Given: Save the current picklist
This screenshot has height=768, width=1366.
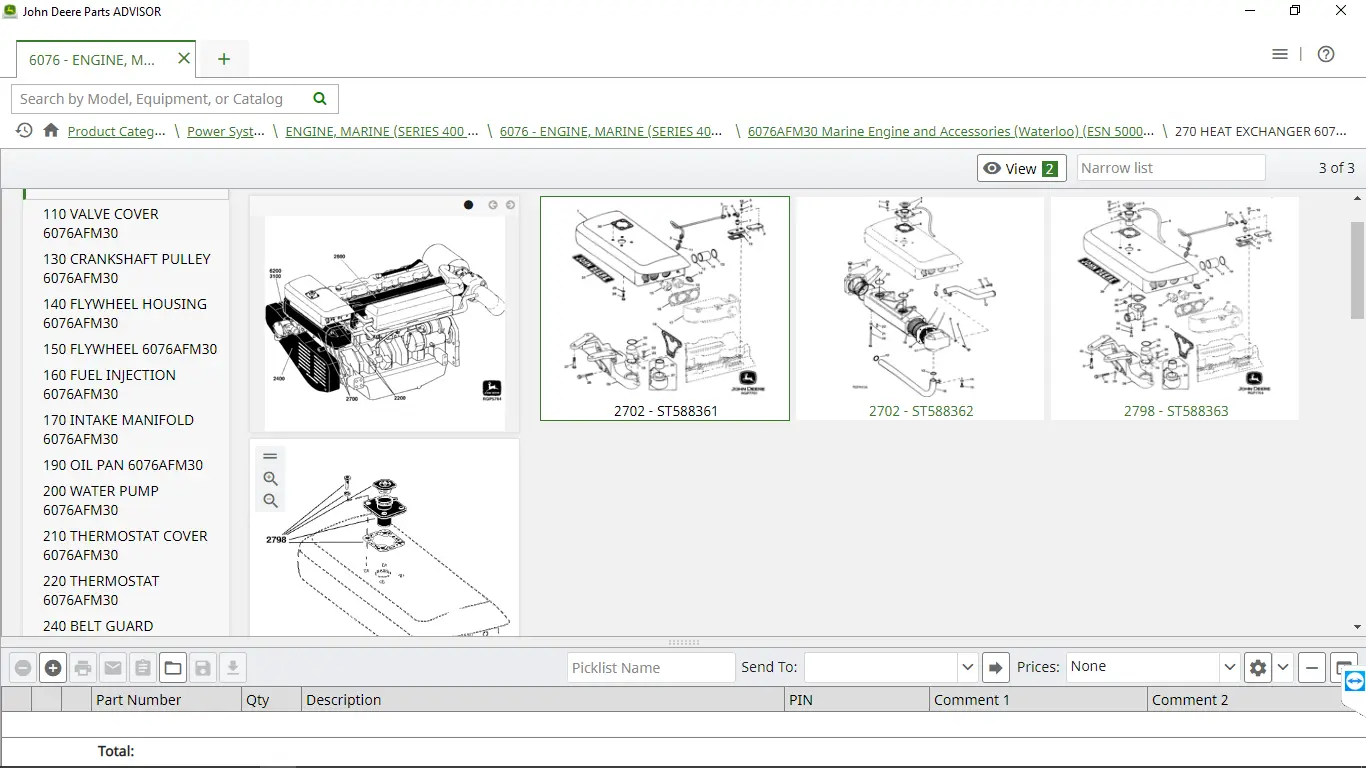Looking at the screenshot, I should [x=202, y=667].
